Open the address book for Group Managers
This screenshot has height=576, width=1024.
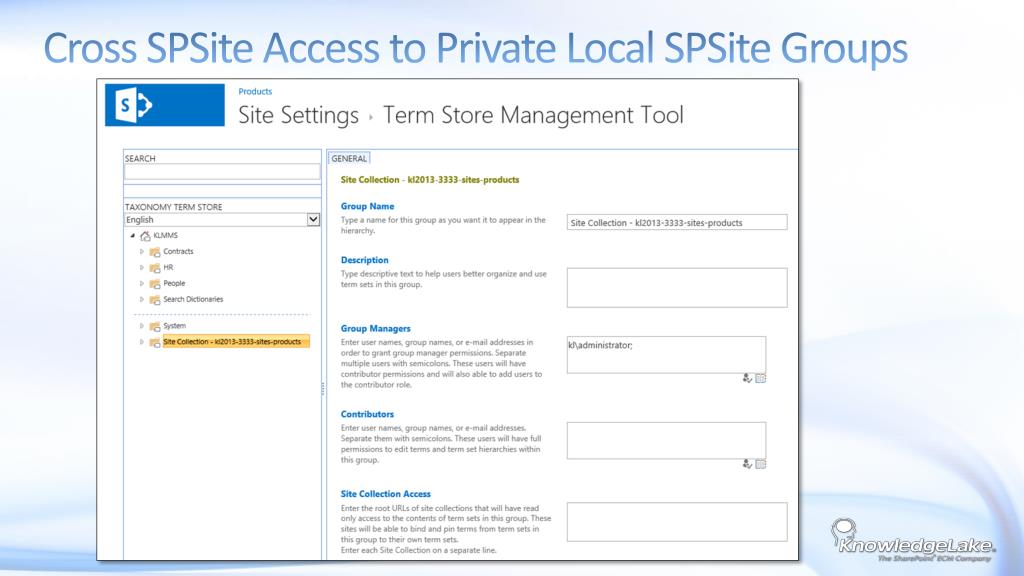[x=761, y=378]
